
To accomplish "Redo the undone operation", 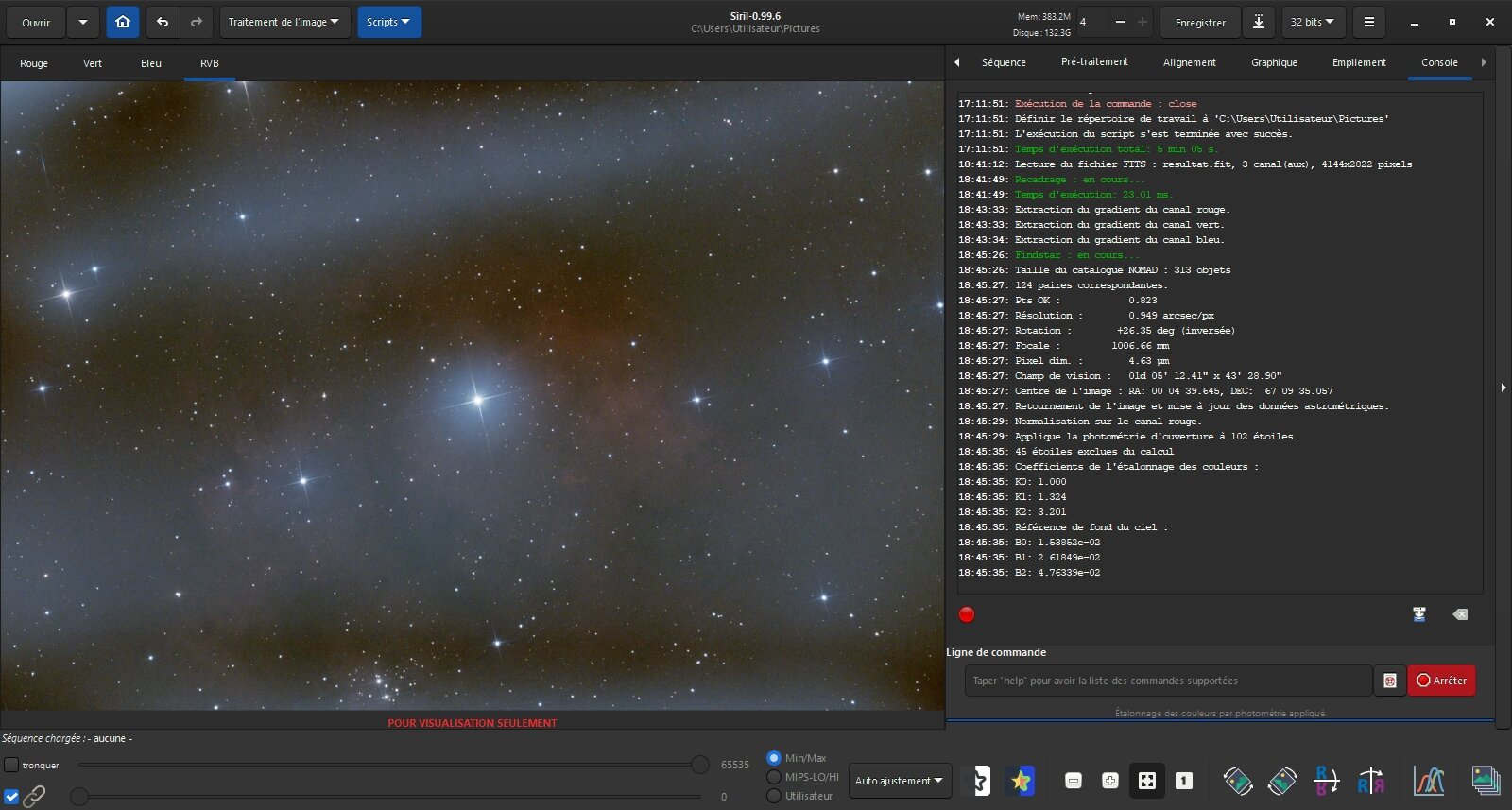I will tap(197, 22).
